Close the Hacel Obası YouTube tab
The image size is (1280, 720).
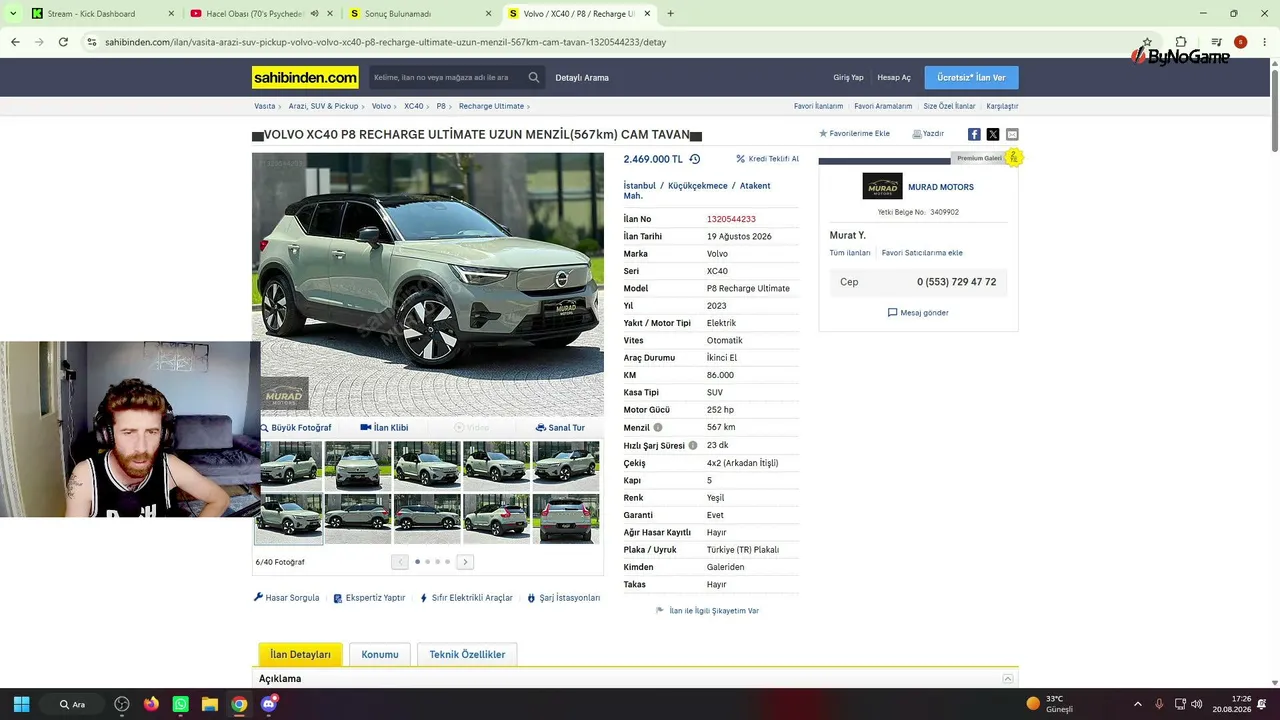330,14
